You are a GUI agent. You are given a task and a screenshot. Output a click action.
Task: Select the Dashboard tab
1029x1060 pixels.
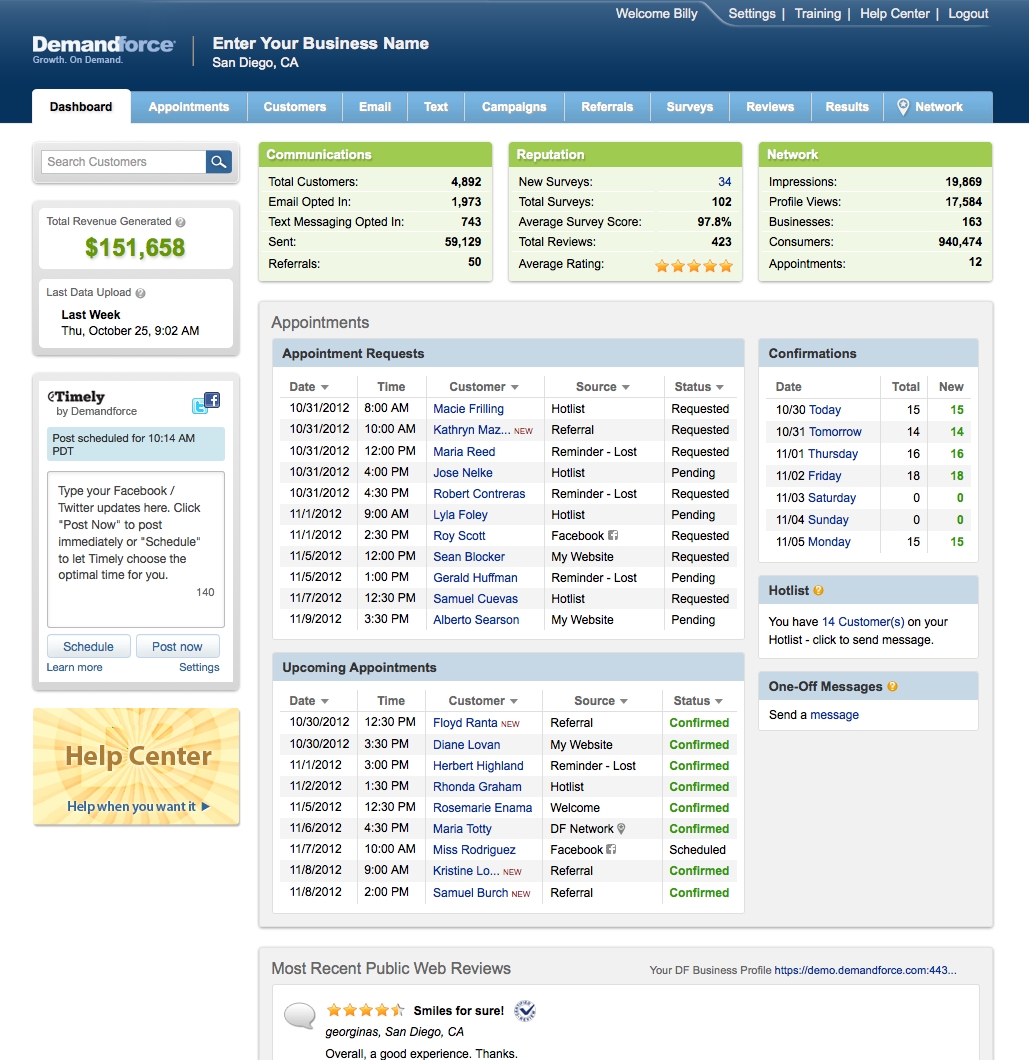click(x=81, y=107)
